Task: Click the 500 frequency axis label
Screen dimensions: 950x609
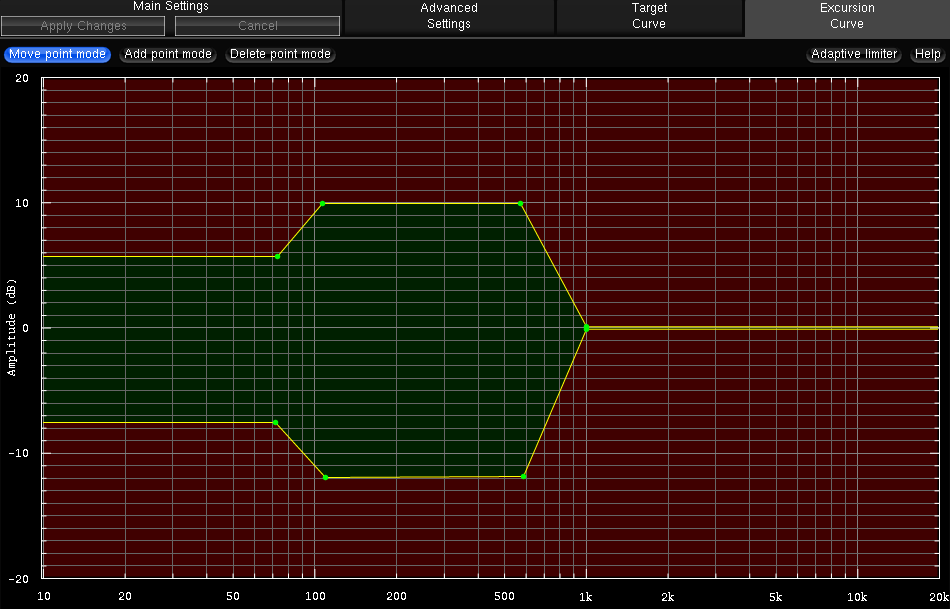Action: [x=504, y=596]
